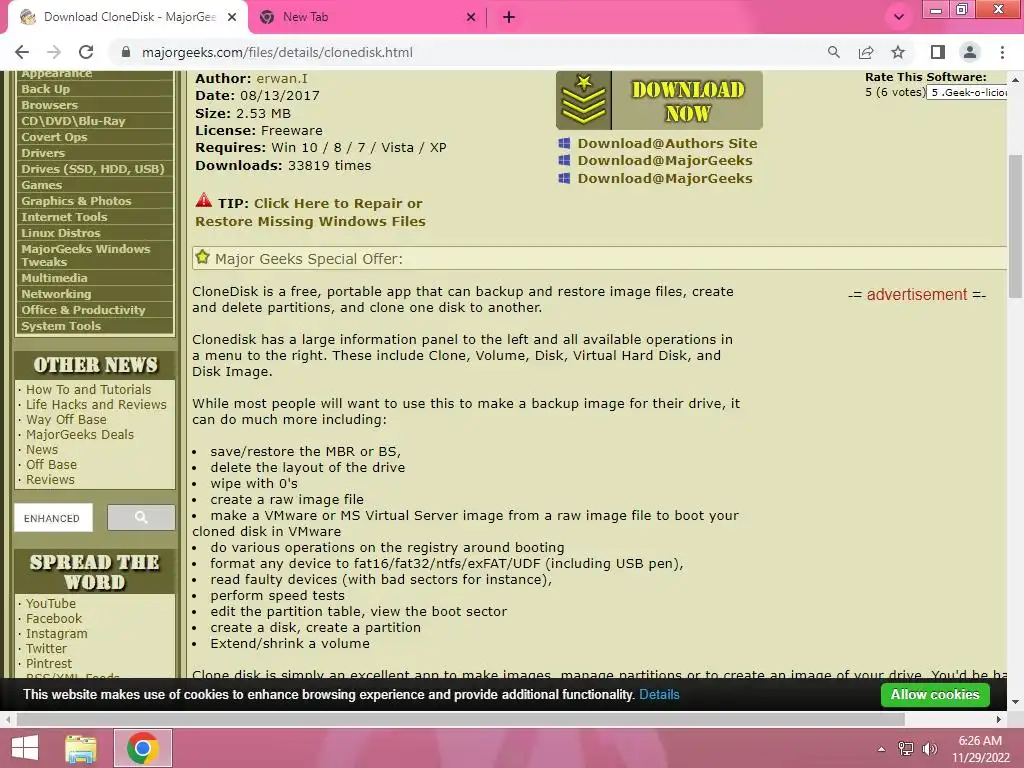Close the New Tab tab

(x=471, y=17)
